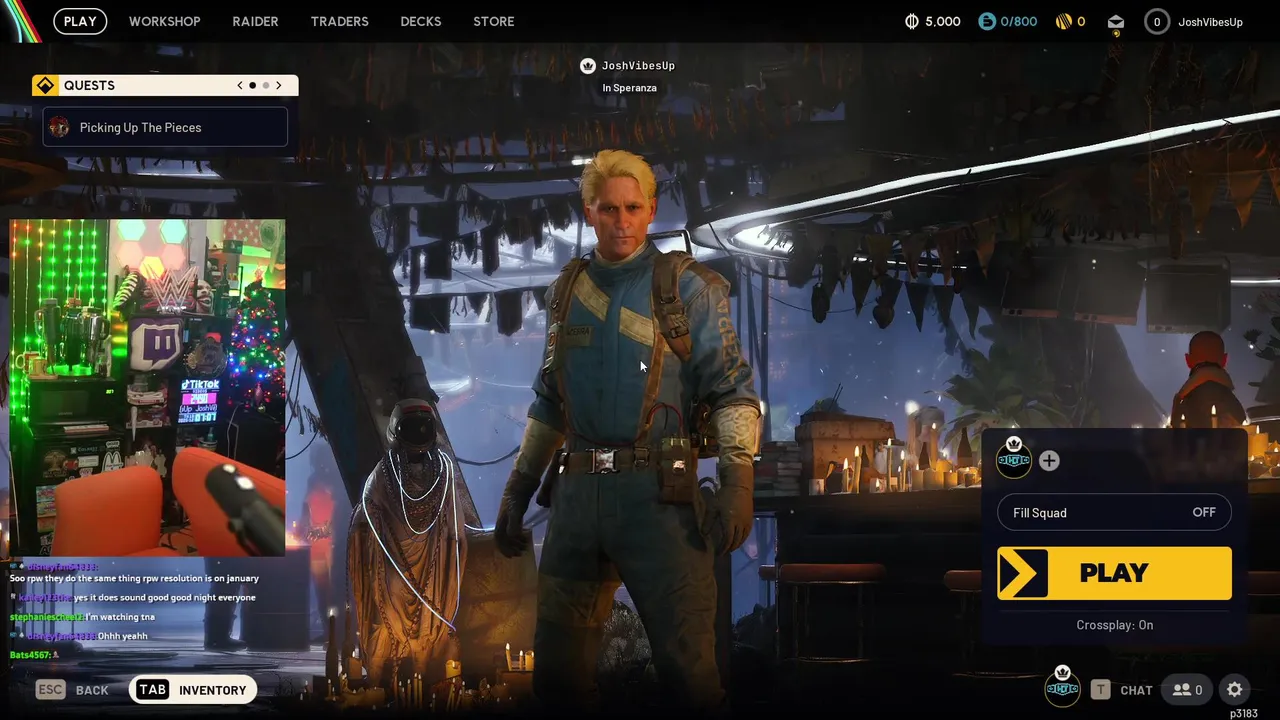Go to the Traders tab
The height and width of the screenshot is (720, 1280).
click(339, 21)
